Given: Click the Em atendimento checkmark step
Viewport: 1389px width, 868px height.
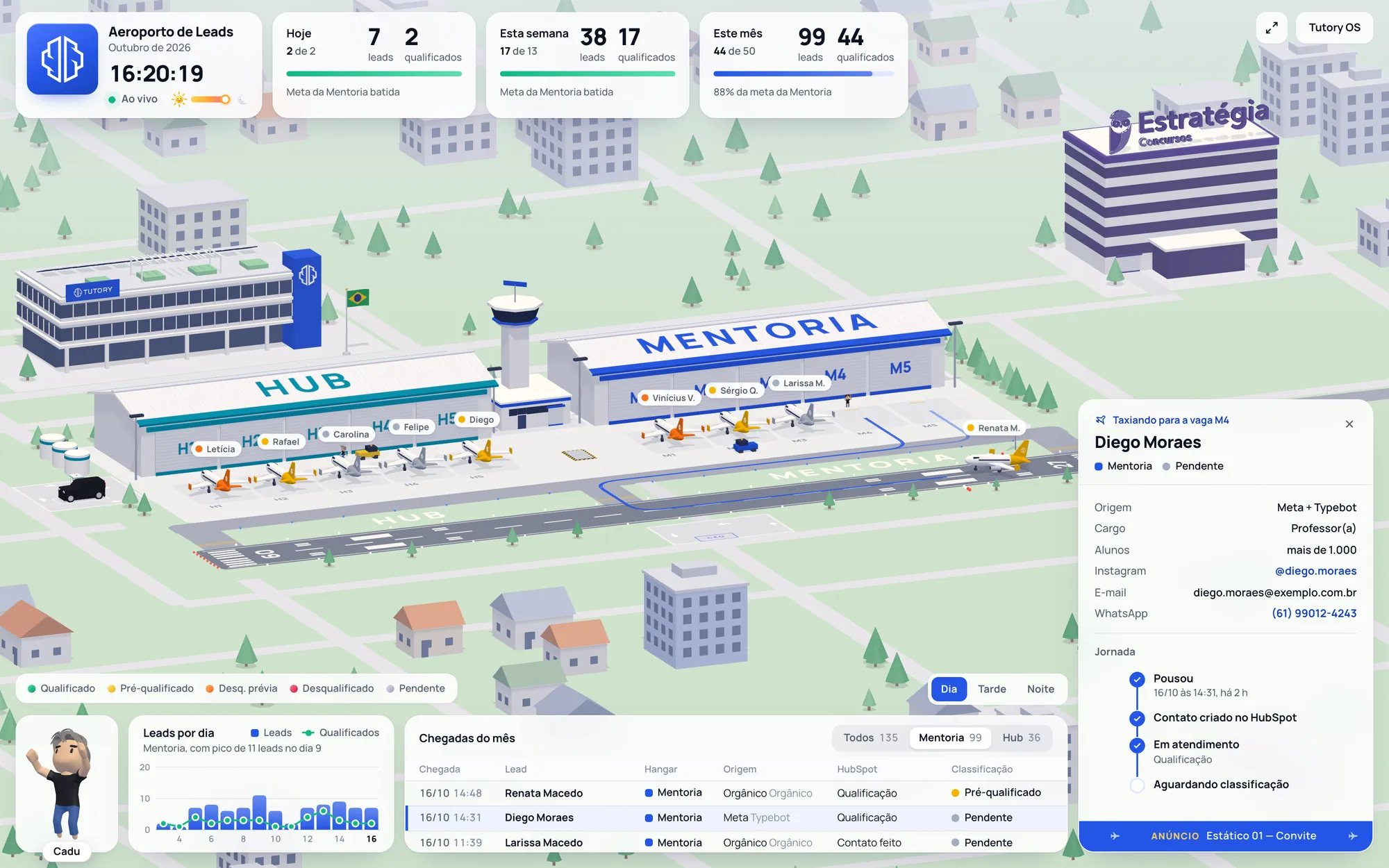Looking at the screenshot, I should (x=1137, y=745).
